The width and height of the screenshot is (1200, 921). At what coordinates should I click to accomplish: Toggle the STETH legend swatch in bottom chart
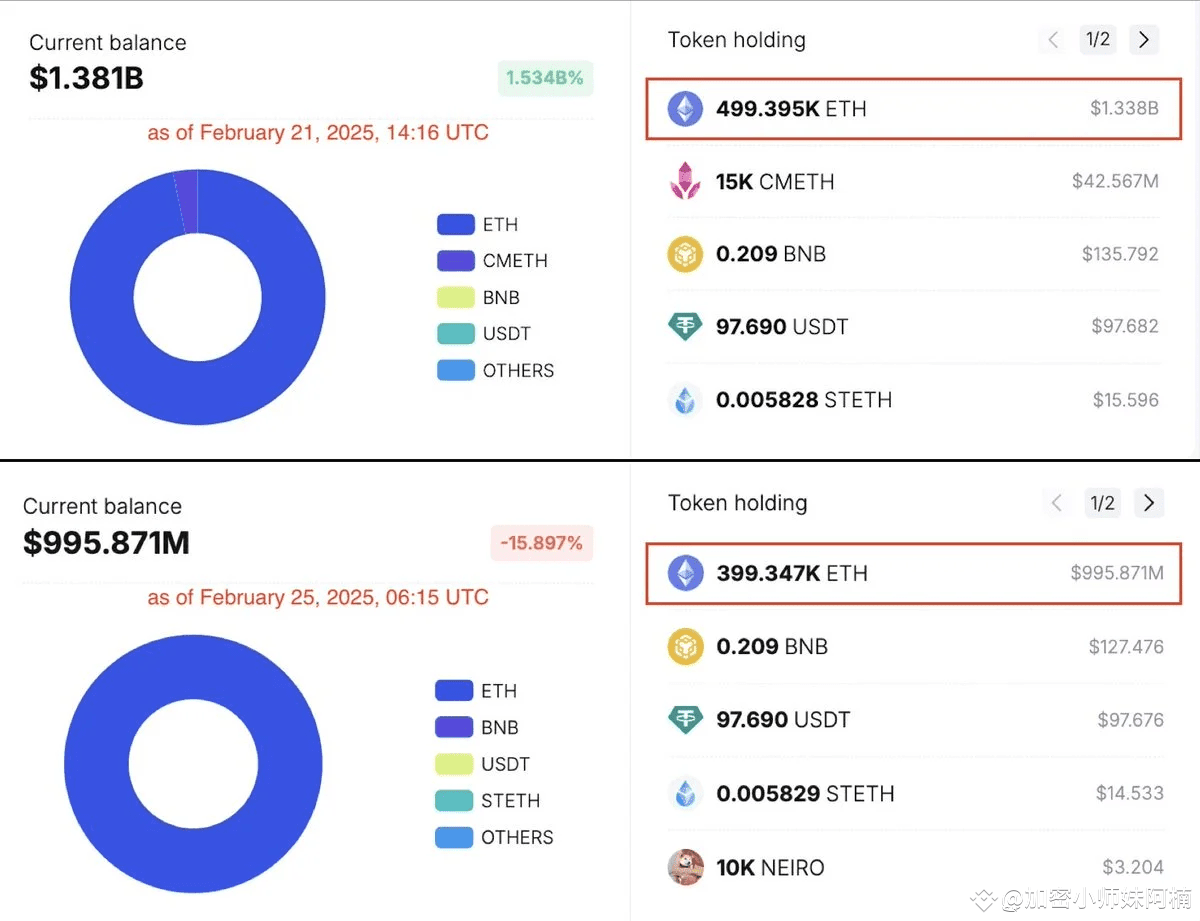pyautogui.click(x=454, y=801)
